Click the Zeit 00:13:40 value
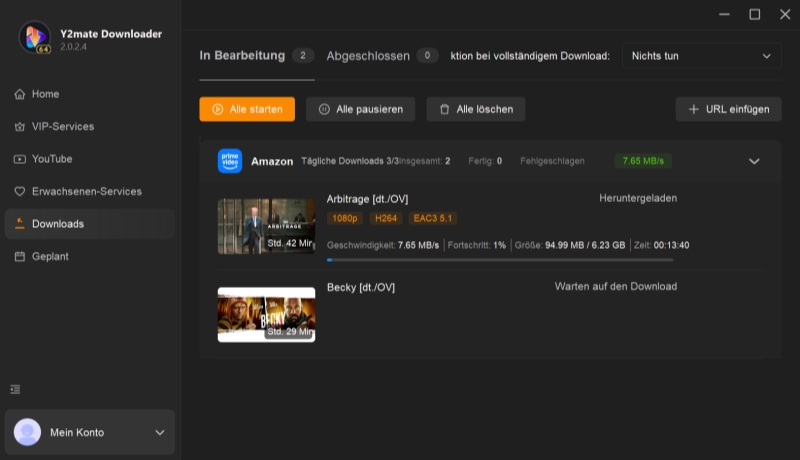Image resolution: width=800 pixels, height=460 pixels. pos(671,245)
